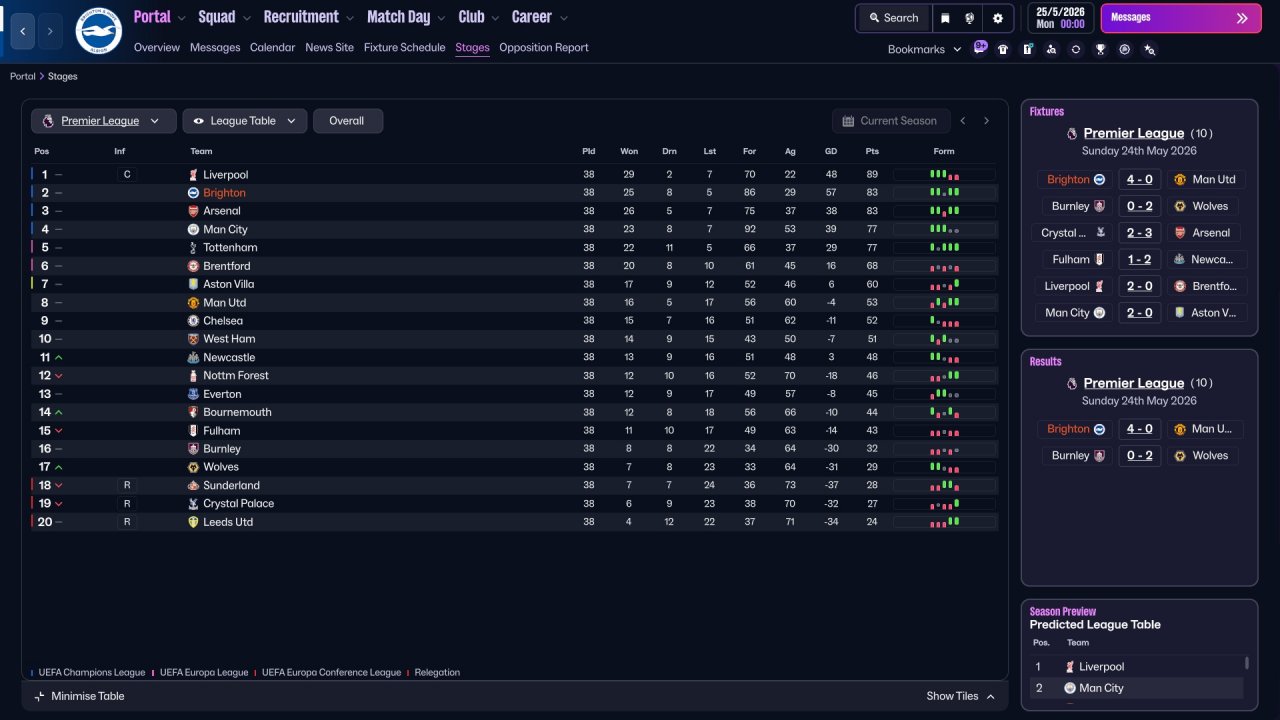Click the Chelsea crest in league table
This screenshot has height=720, width=1280.
(x=193, y=321)
